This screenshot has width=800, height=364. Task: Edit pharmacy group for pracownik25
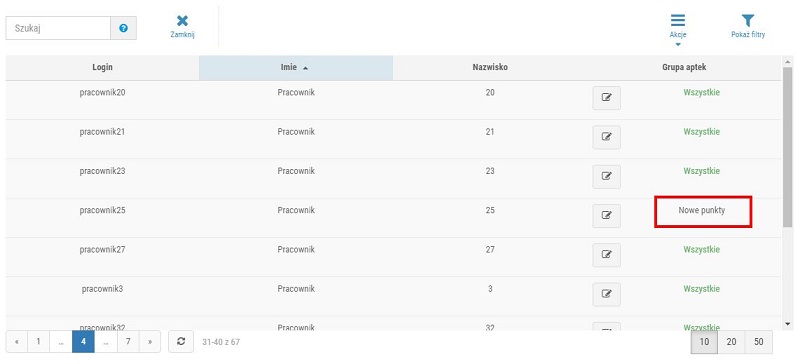pyautogui.click(x=606, y=216)
